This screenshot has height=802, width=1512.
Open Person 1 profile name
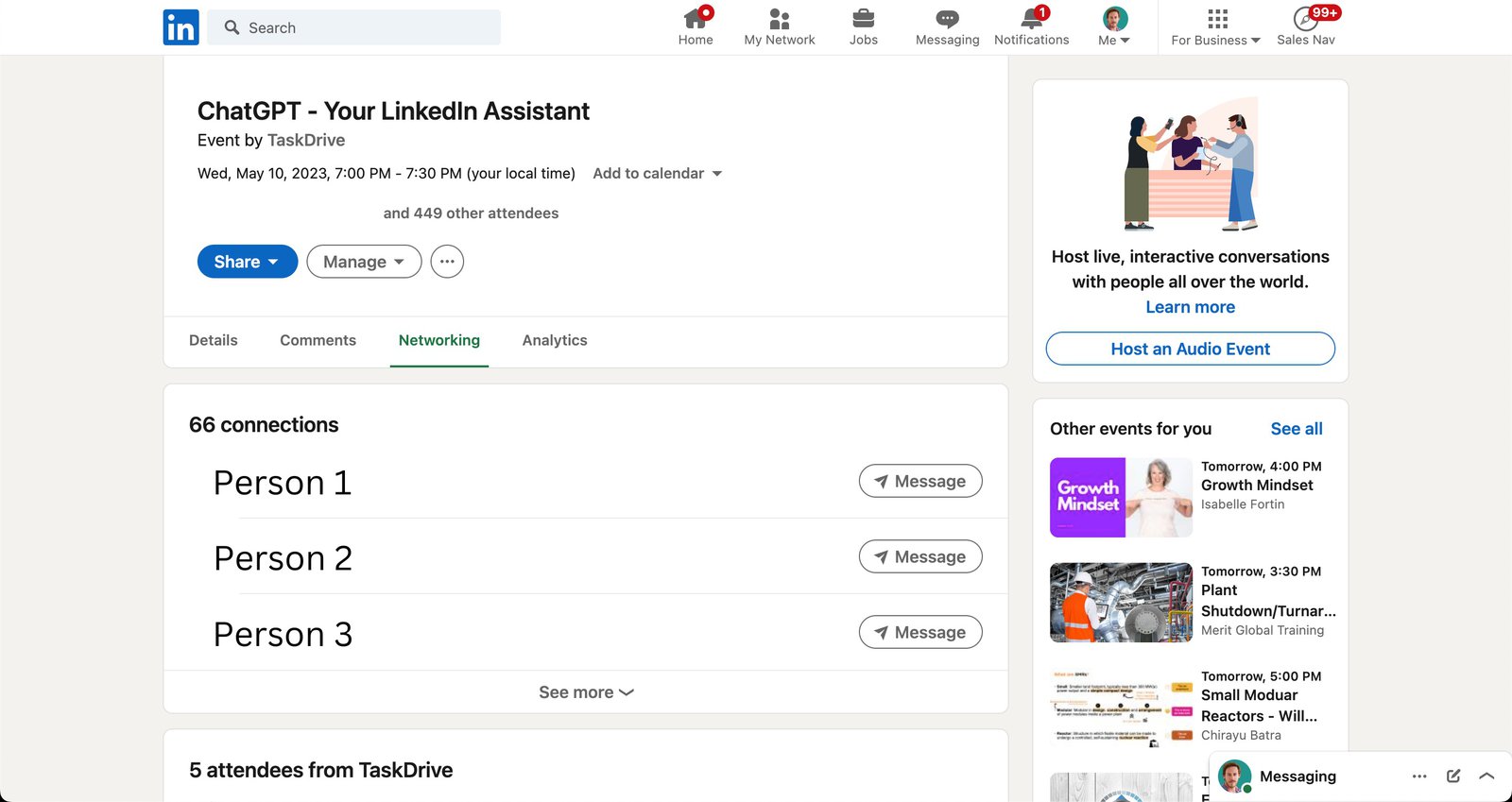coord(283,483)
